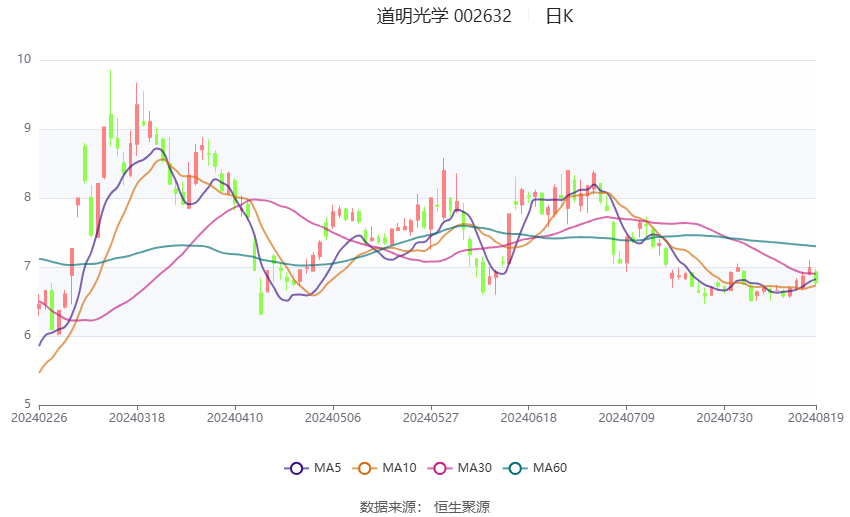Click x-axis date label 20240410

(x=235, y=418)
